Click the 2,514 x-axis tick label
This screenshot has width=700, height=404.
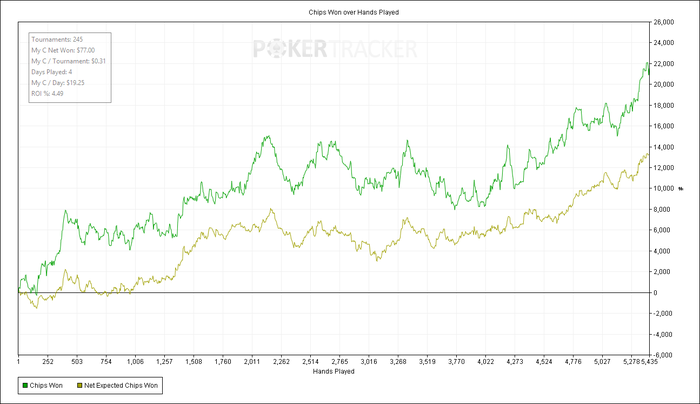click(310, 362)
